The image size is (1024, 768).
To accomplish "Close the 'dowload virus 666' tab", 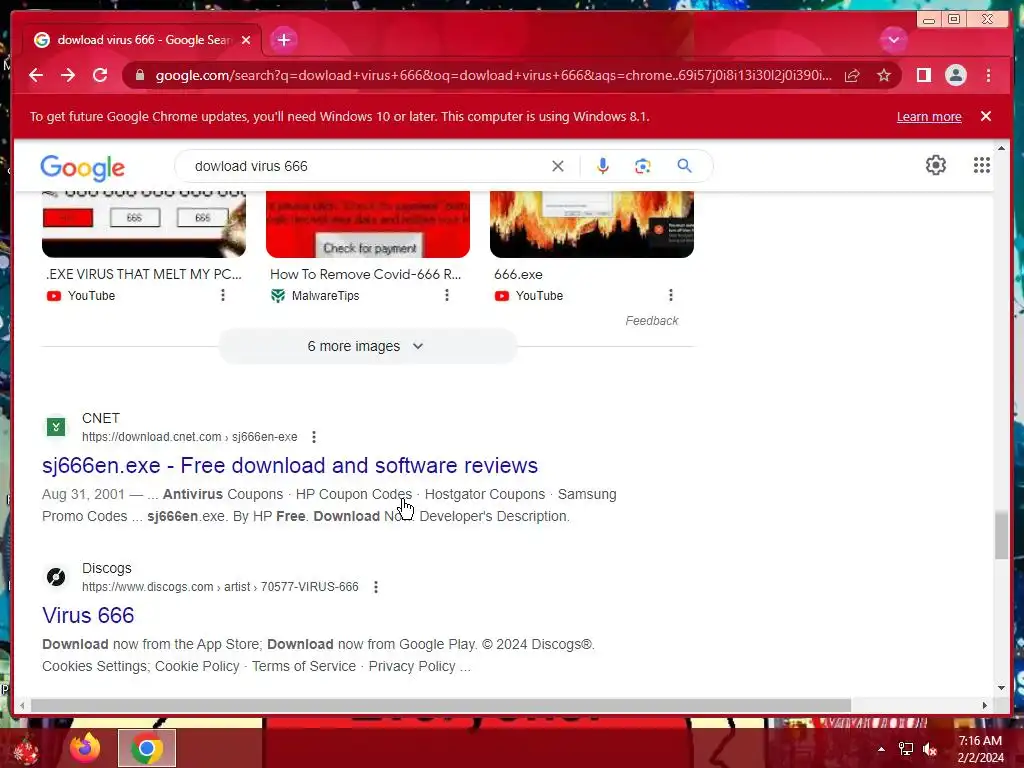I will (x=246, y=40).
